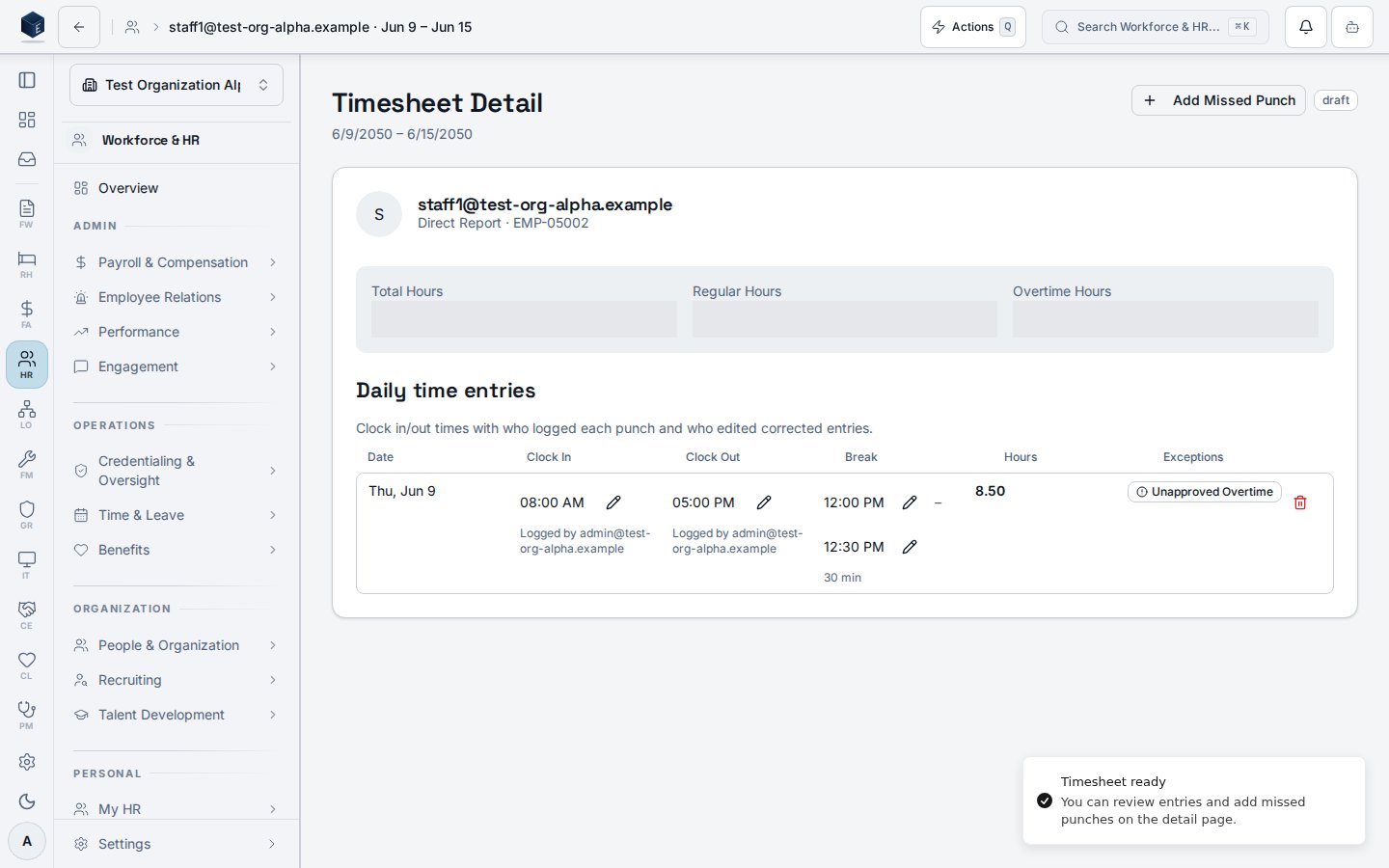Open the dashboard grid icon in rail
Viewport: 1389px width, 868px height.
[x=27, y=120]
